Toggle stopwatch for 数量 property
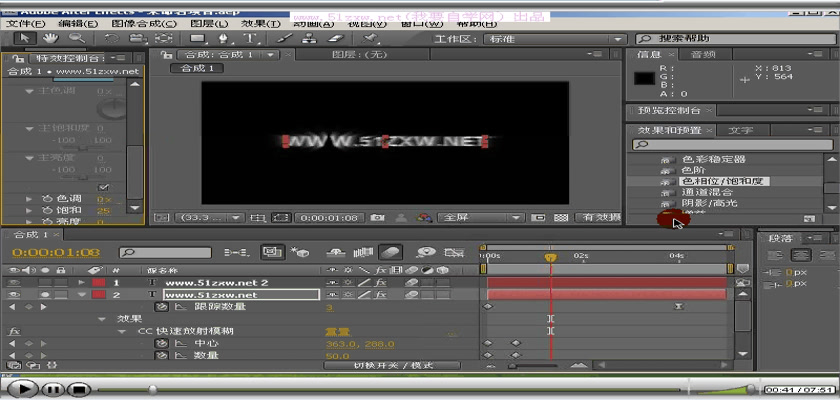This screenshot has width=840, height=400. (x=161, y=356)
